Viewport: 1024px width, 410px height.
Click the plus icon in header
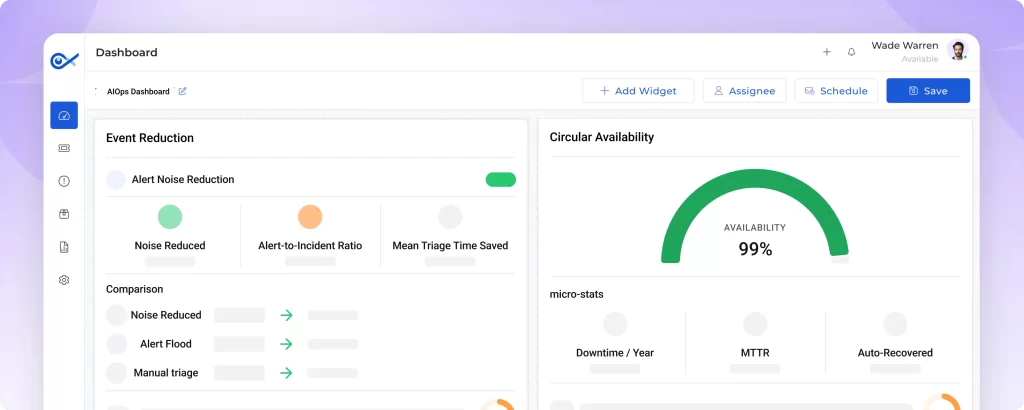coord(826,52)
